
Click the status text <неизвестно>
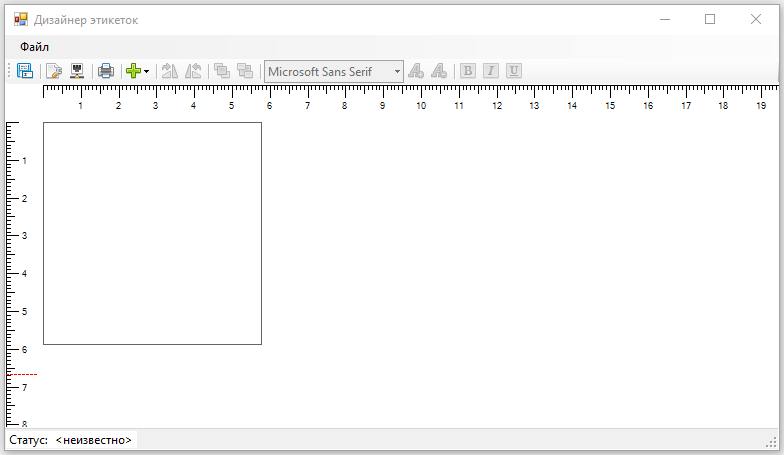tap(94, 440)
